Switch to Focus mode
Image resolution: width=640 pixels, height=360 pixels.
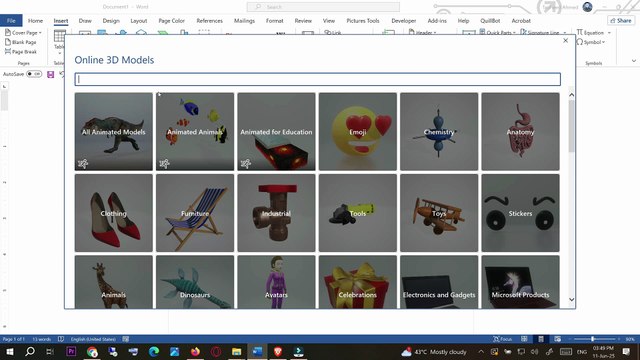point(502,339)
